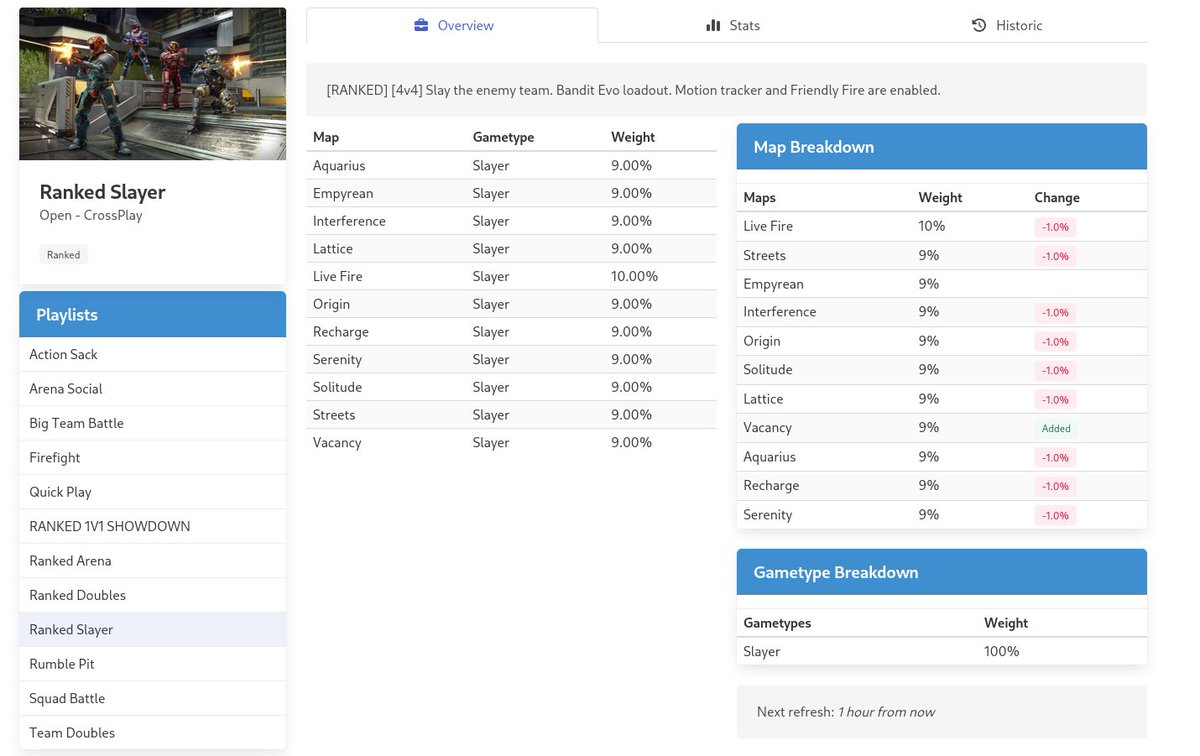Click Map column header in playlist table

point(326,137)
